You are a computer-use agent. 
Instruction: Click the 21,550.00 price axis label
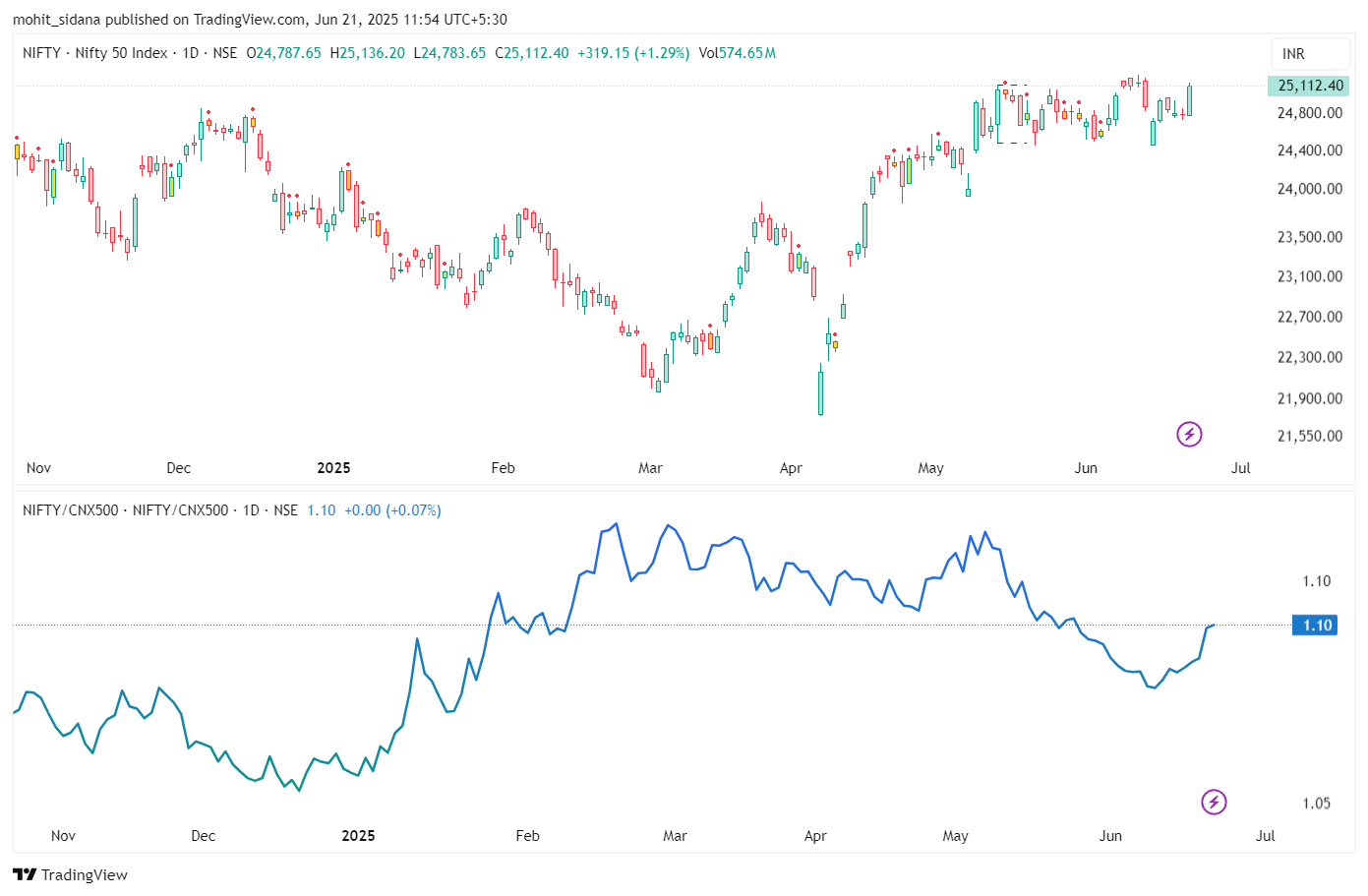(x=1309, y=436)
